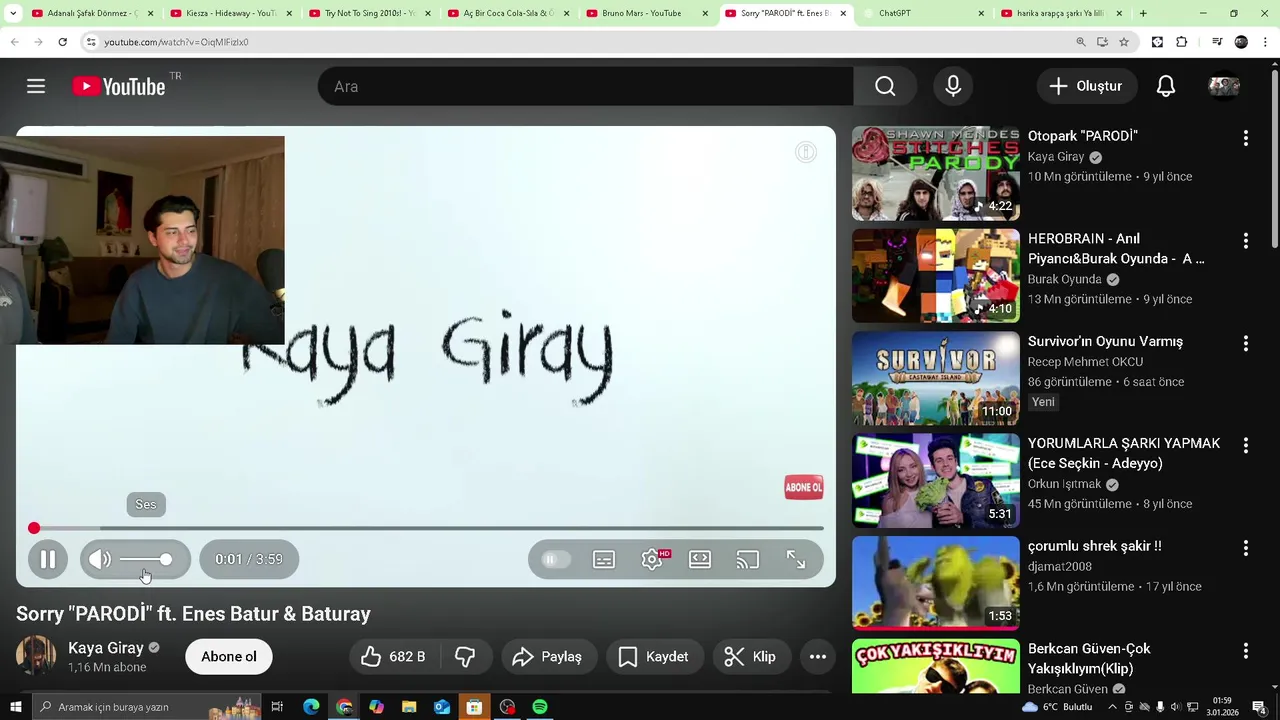The width and height of the screenshot is (1280, 720).
Task: Open Spotify from the taskbar
Action: pos(540,707)
